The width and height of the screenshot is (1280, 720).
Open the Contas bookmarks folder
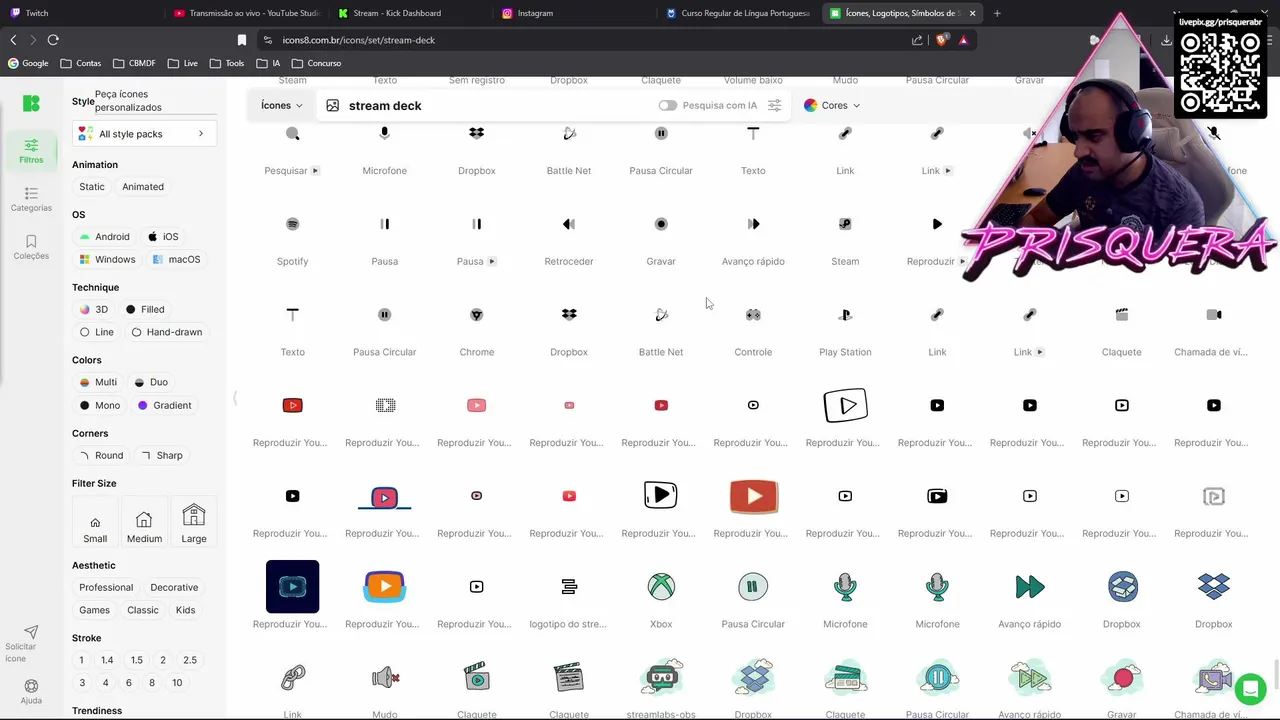[81, 63]
